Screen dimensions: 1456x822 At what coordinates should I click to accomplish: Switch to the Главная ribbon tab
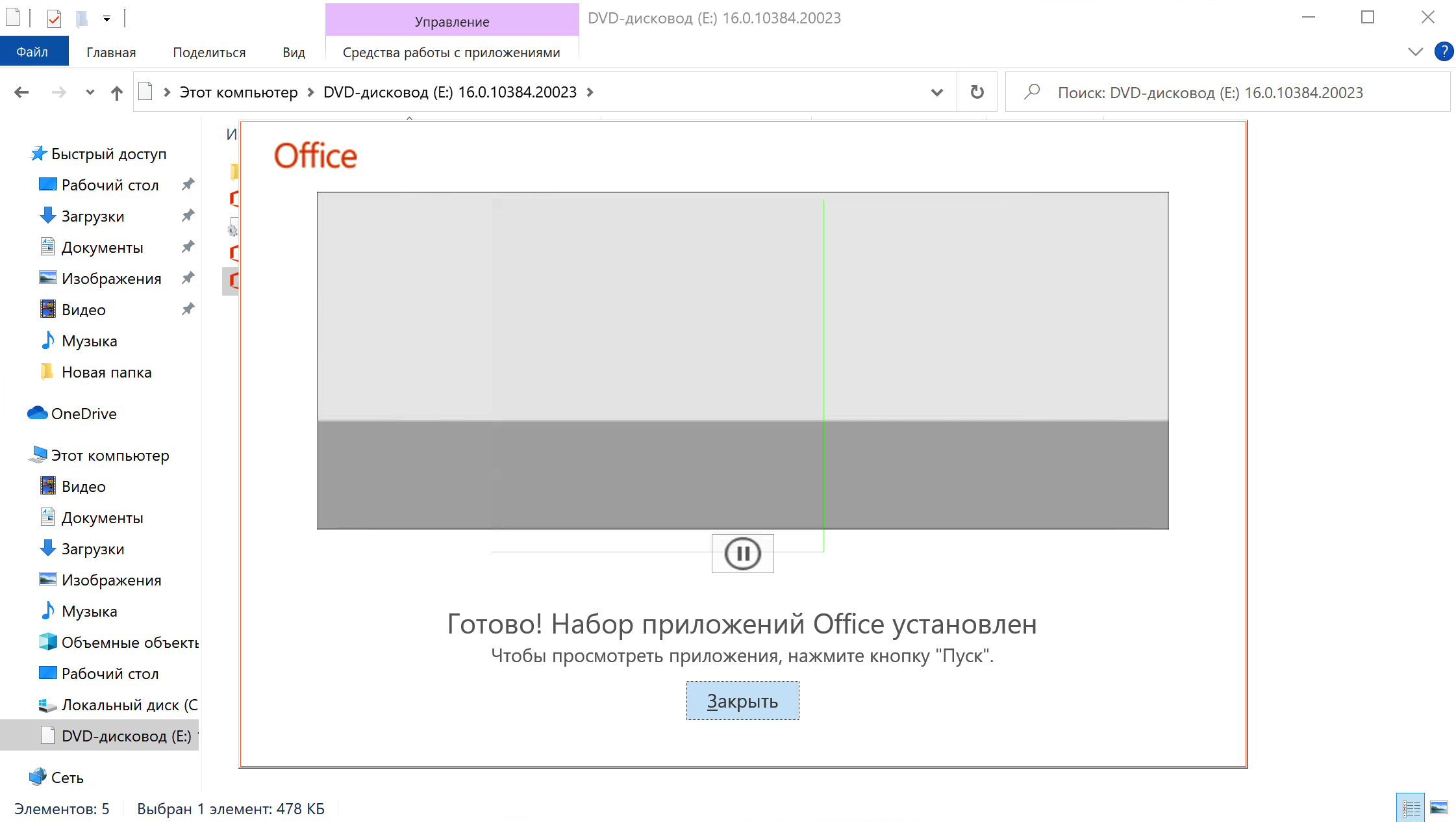point(111,52)
